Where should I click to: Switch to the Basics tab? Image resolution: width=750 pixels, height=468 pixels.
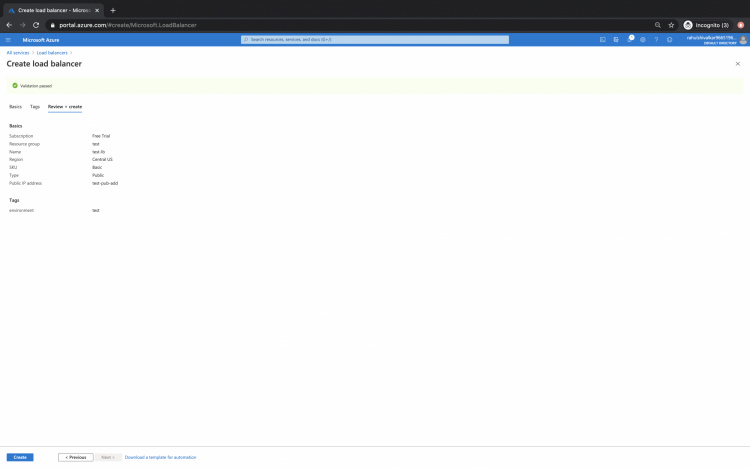[15, 106]
